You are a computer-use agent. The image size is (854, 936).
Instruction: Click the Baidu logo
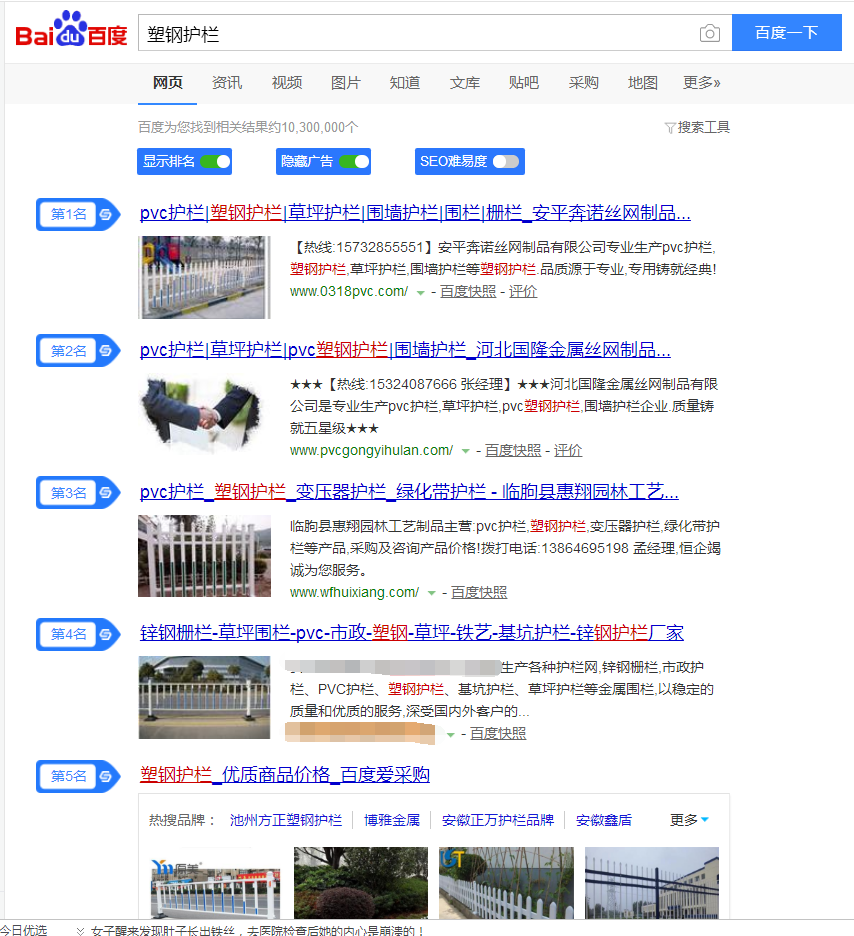(72, 30)
